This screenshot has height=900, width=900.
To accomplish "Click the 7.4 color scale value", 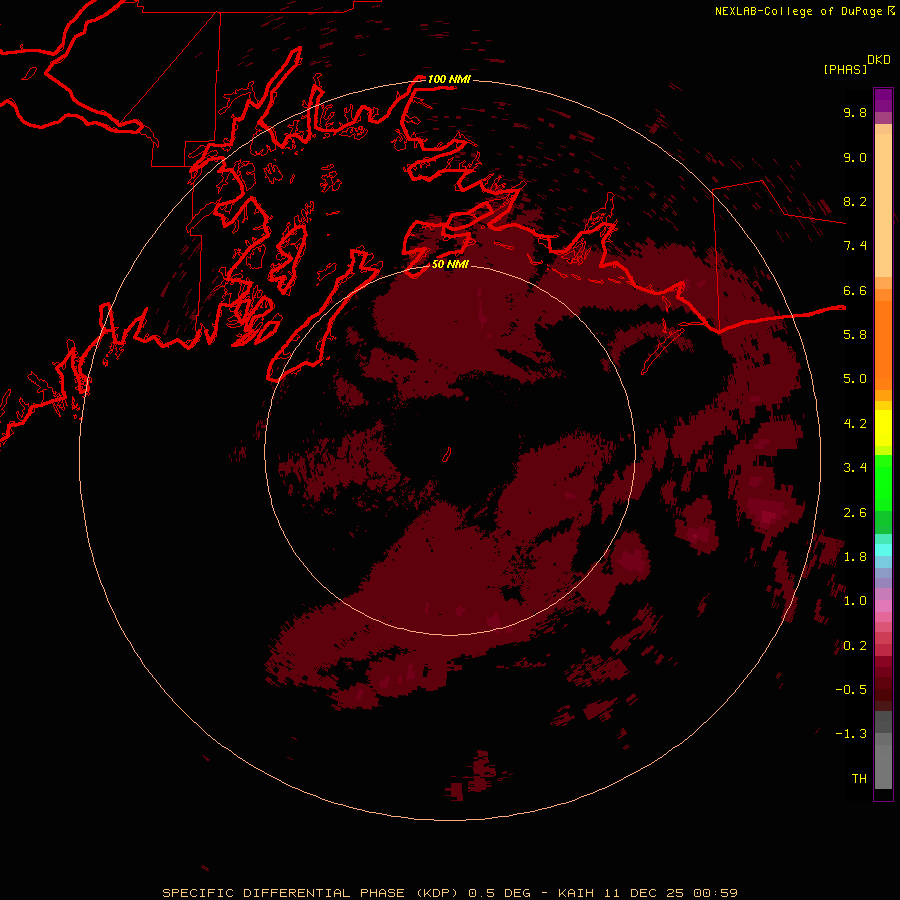I will (x=855, y=246).
